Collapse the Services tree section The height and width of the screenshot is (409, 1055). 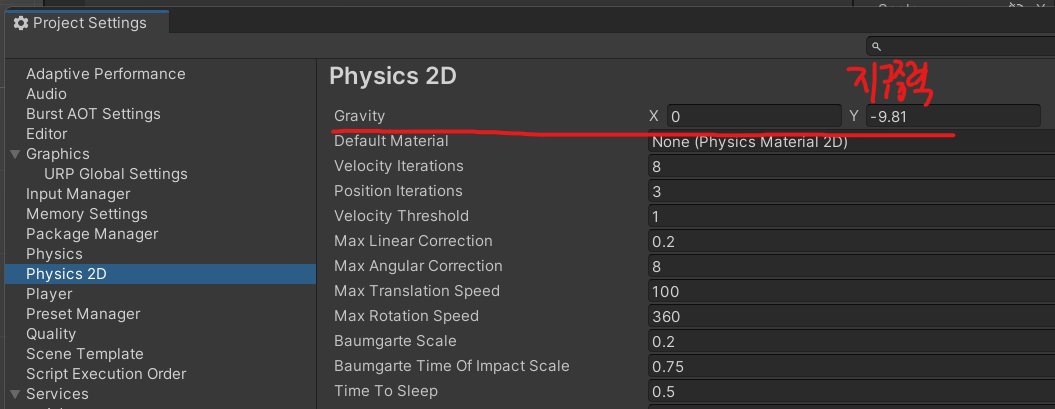(14, 394)
